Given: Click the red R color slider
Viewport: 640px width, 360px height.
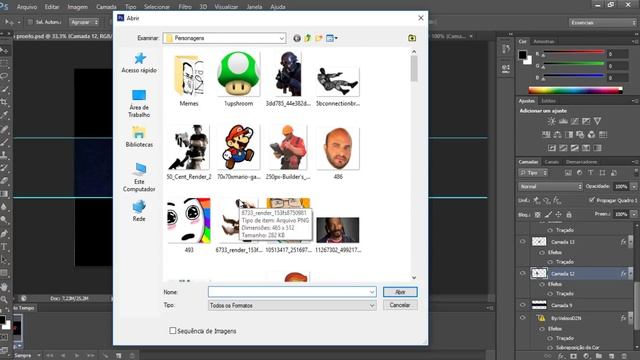Looking at the screenshot, I should tap(573, 52).
